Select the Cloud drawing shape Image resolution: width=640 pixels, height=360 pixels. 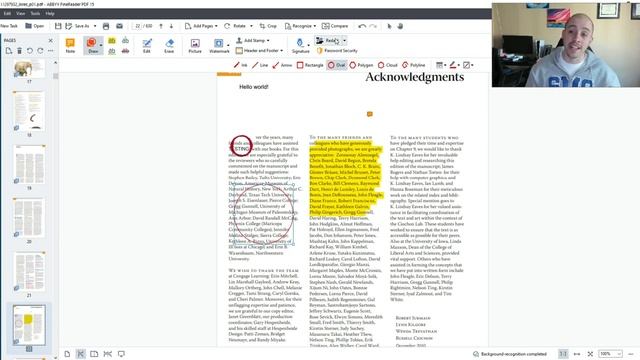pyautogui.click(x=387, y=65)
